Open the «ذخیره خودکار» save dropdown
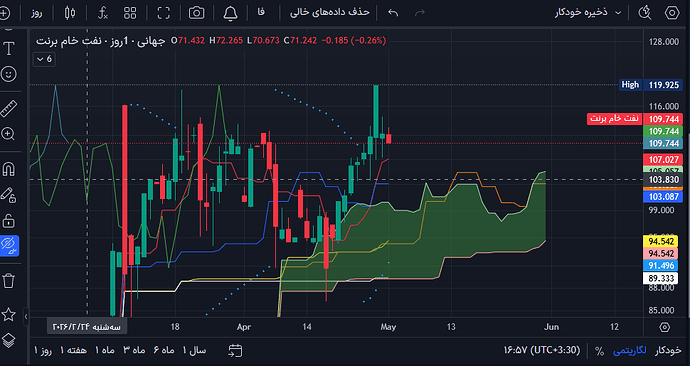 click(x=588, y=12)
